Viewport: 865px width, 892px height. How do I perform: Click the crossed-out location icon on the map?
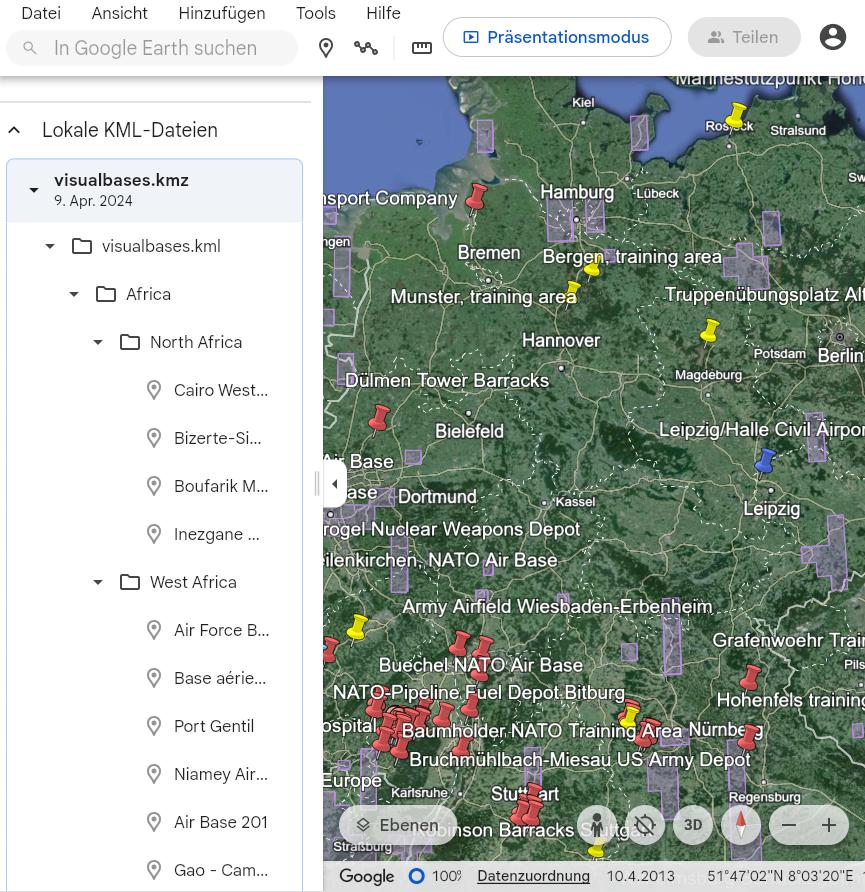pyautogui.click(x=645, y=825)
